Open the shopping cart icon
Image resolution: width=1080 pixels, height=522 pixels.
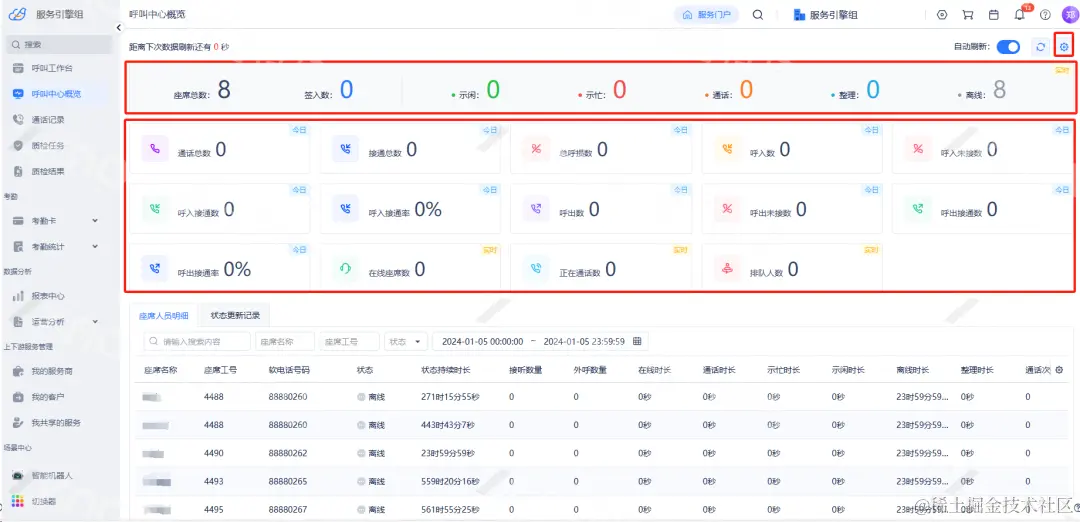[x=967, y=14]
